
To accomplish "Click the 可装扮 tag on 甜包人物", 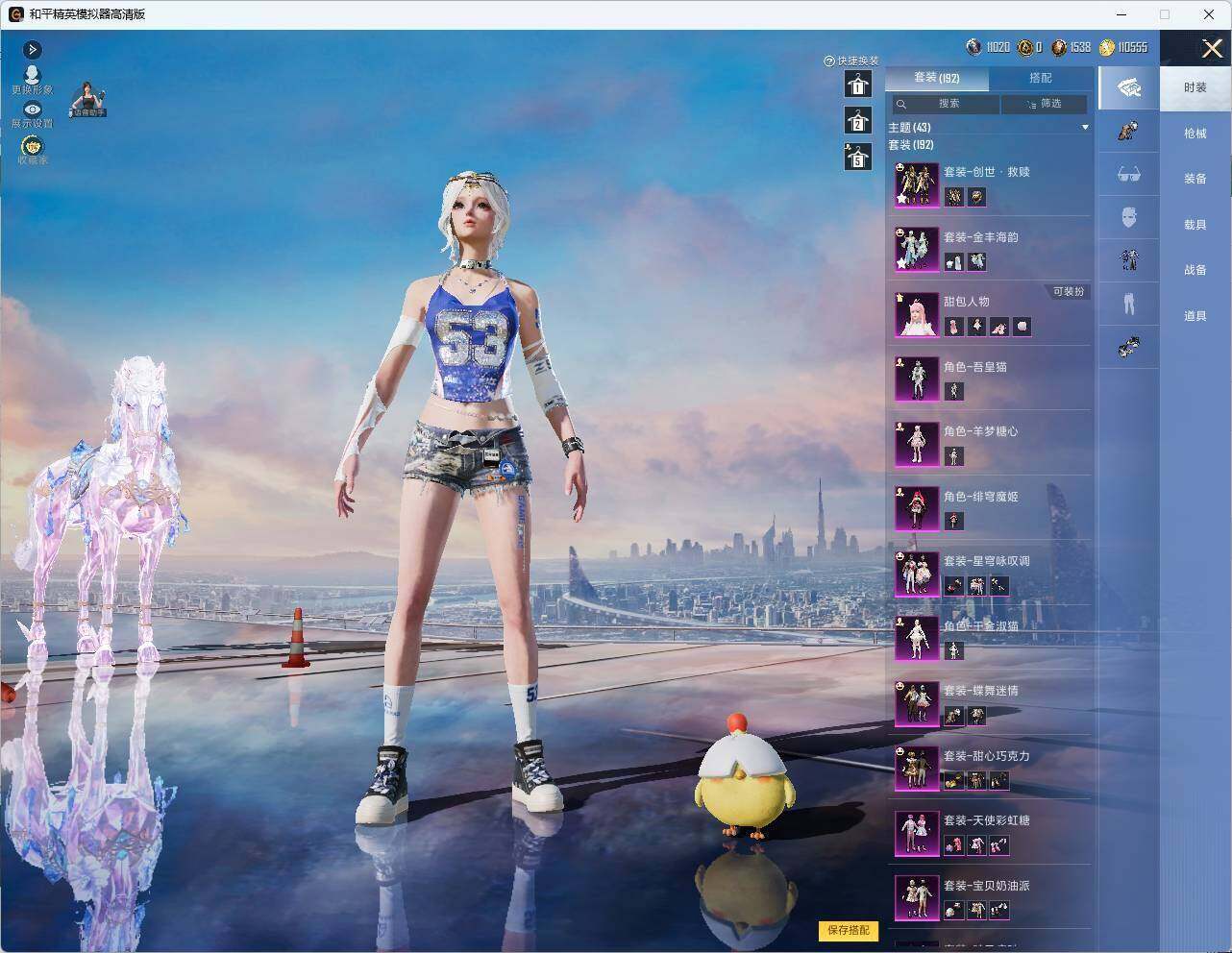I will click(x=1068, y=291).
